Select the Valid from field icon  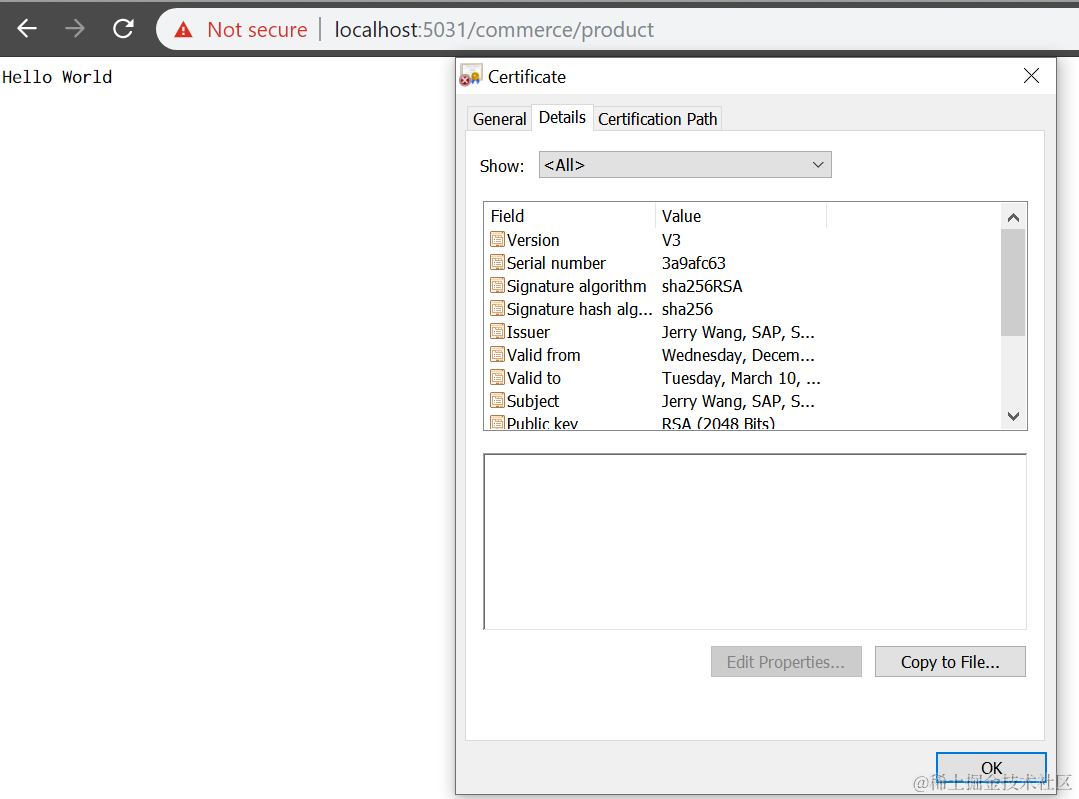click(x=497, y=354)
